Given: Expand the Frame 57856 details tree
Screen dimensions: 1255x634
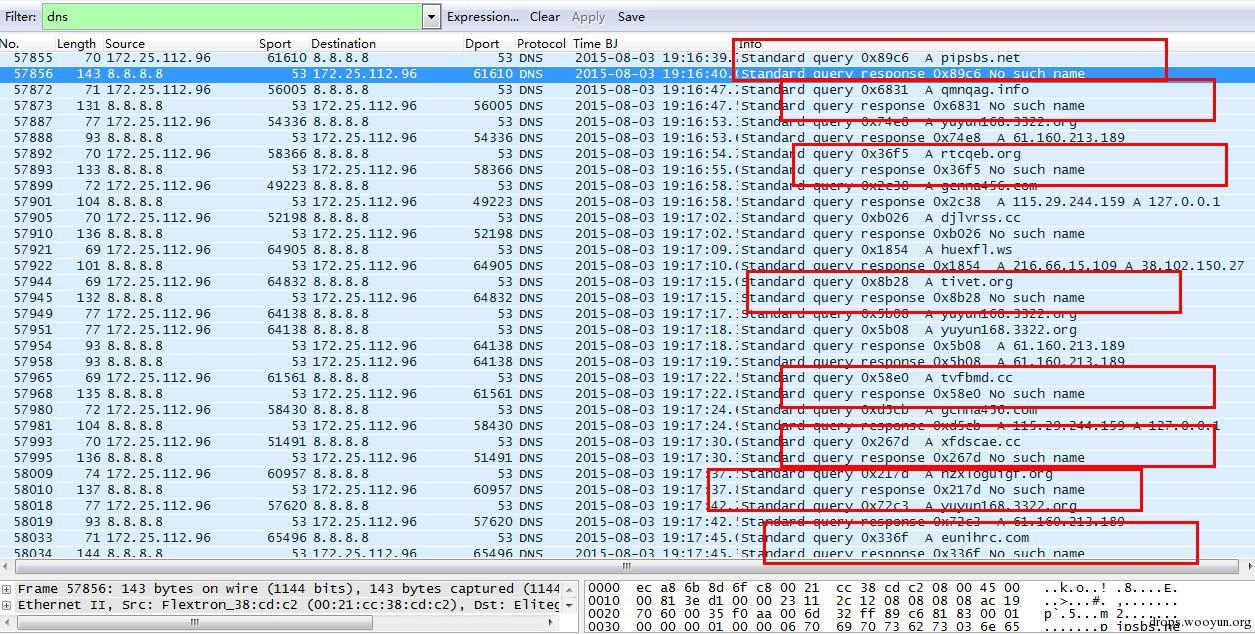Looking at the screenshot, I should (x=8, y=589).
